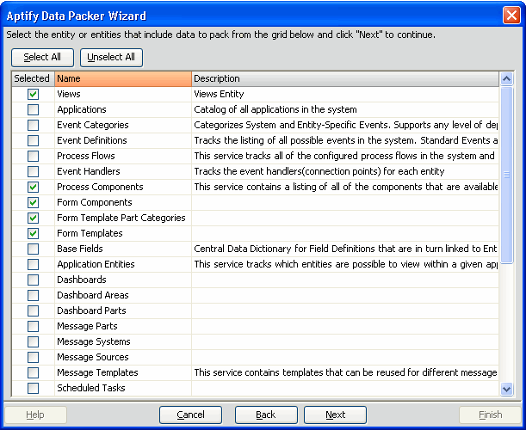
Task: Cancel the Data Packer Wizard
Action: tap(190, 415)
